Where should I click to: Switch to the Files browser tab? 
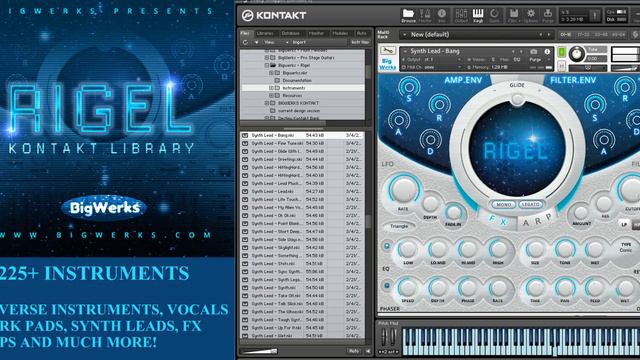pyautogui.click(x=245, y=33)
